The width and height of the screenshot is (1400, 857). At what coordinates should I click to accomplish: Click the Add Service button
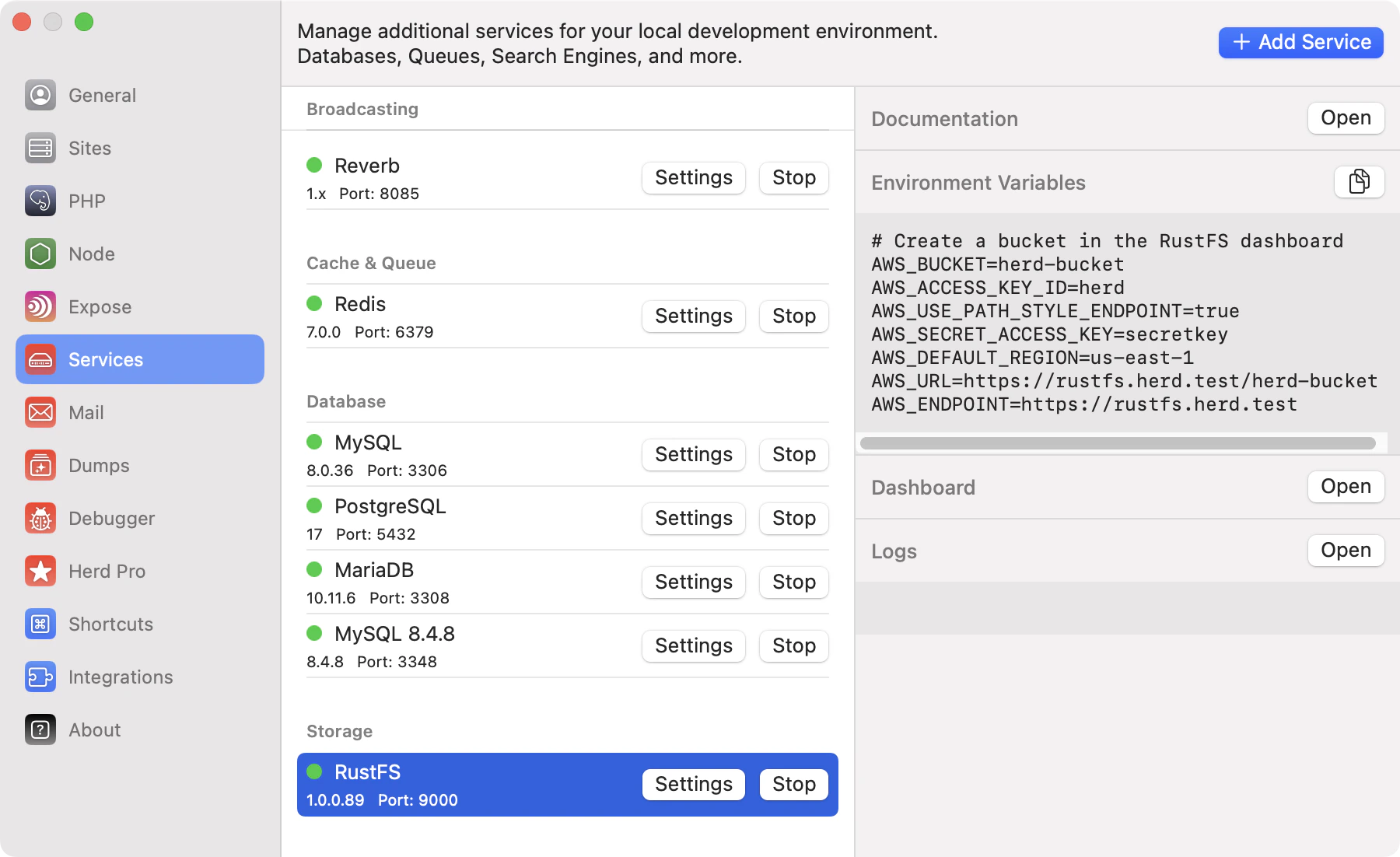[x=1300, y=42]
